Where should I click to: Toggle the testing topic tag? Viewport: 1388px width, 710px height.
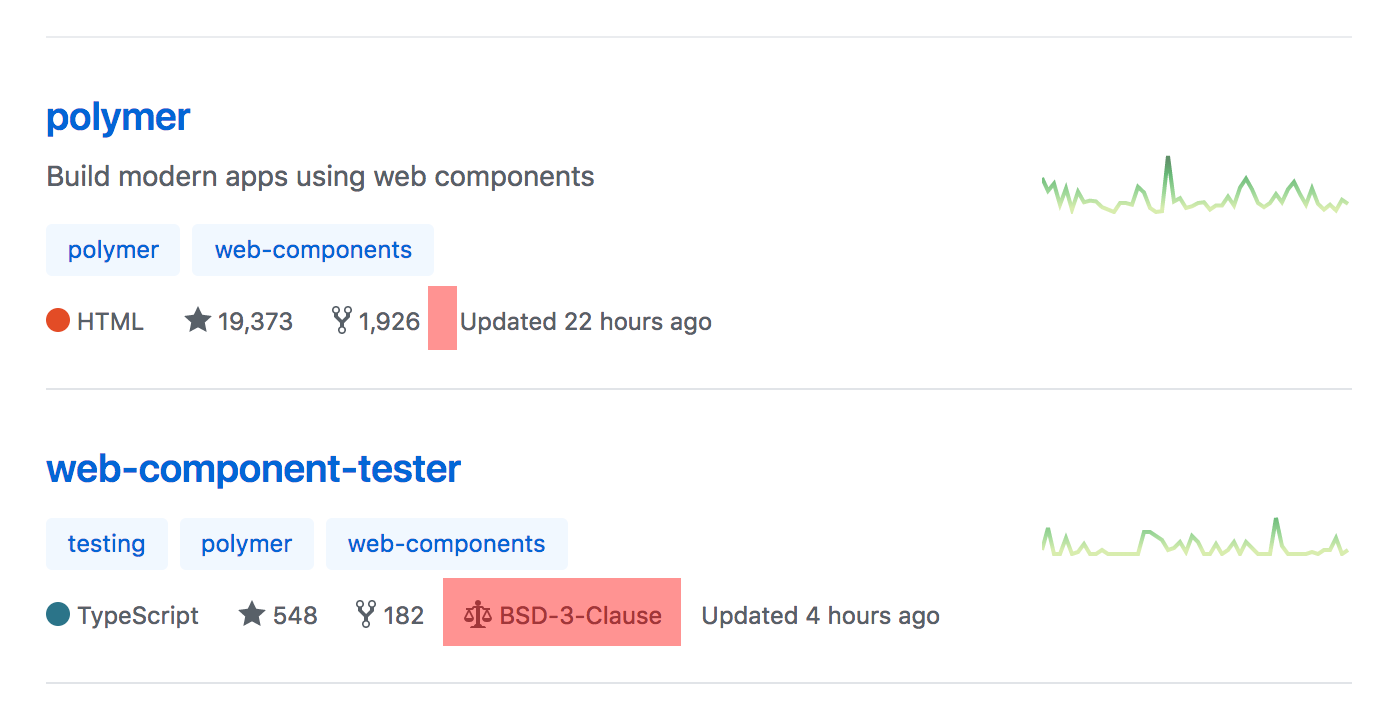click(x=106, y=543)
